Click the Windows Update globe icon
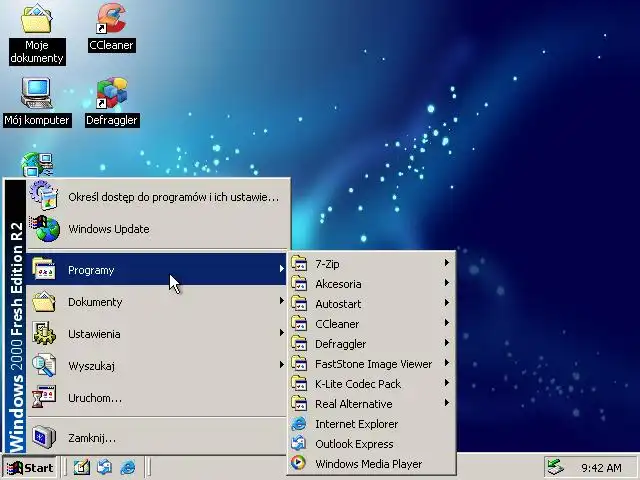Screen dimensions: 640x480 pyautogui.click(x=44, y=229)
